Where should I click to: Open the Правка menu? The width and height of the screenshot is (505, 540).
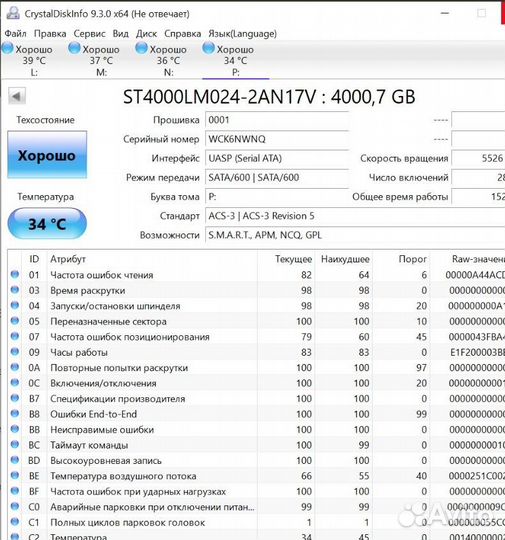coord(50,34)
